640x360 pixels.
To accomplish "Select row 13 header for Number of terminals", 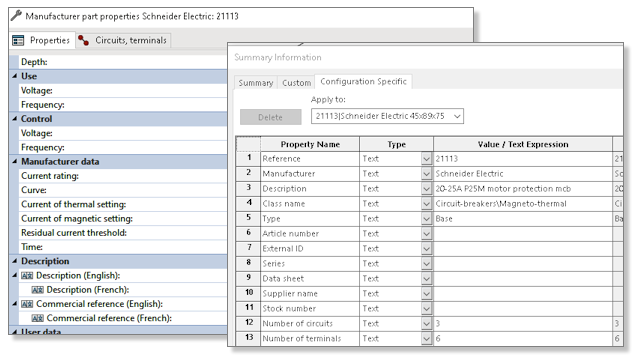I will (x=249, y=338).
